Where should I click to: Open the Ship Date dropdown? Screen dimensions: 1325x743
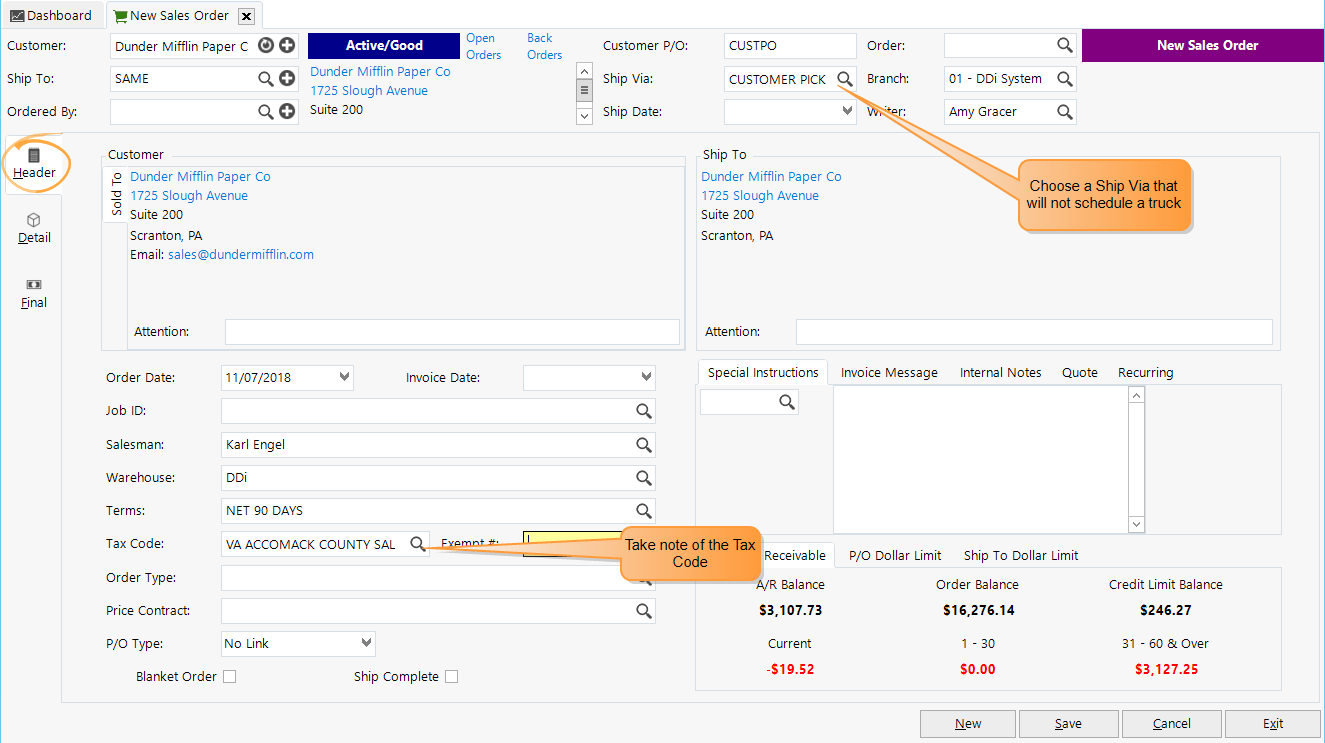(x=847, y=111)
